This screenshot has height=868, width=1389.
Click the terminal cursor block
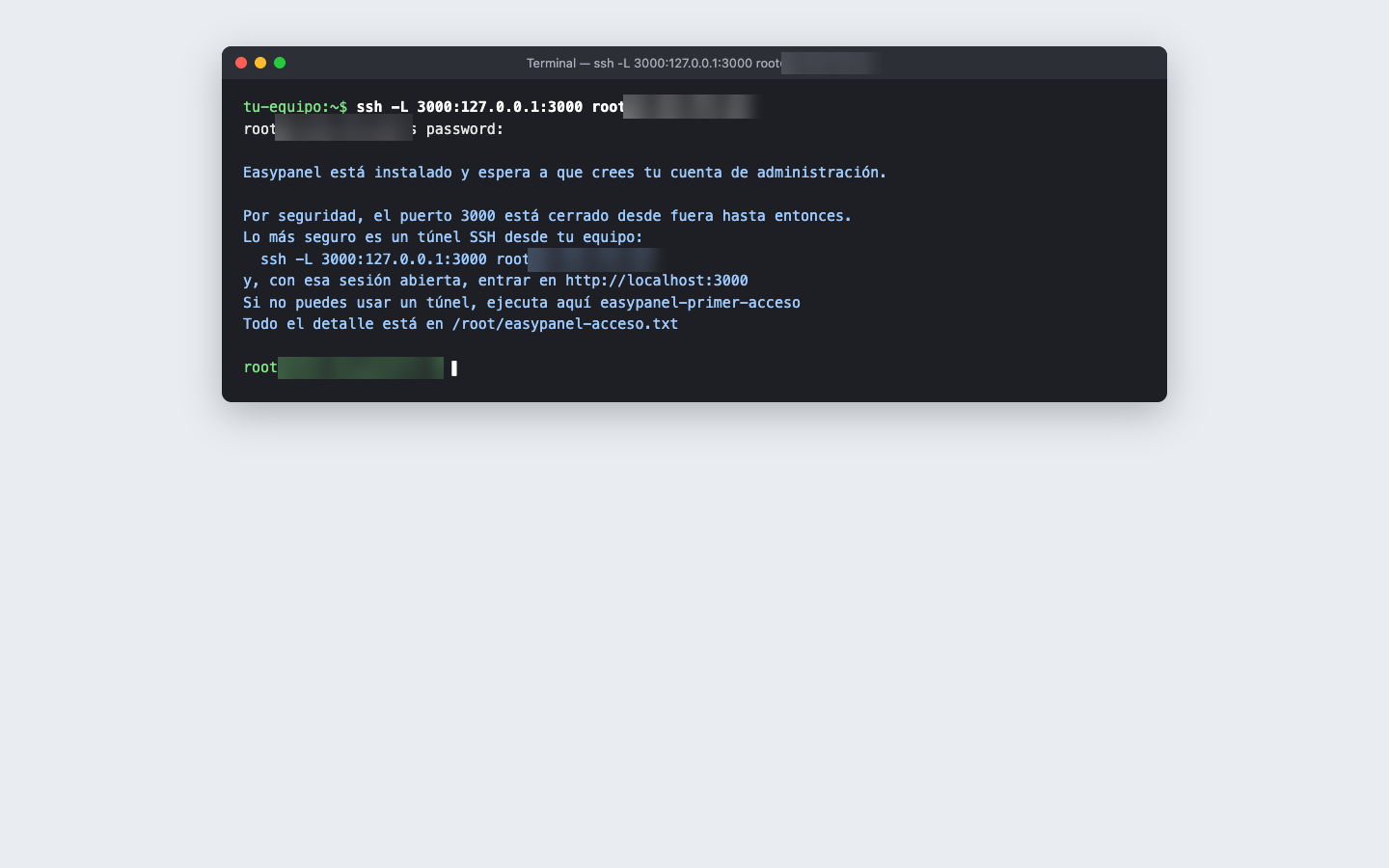(454, 367)
